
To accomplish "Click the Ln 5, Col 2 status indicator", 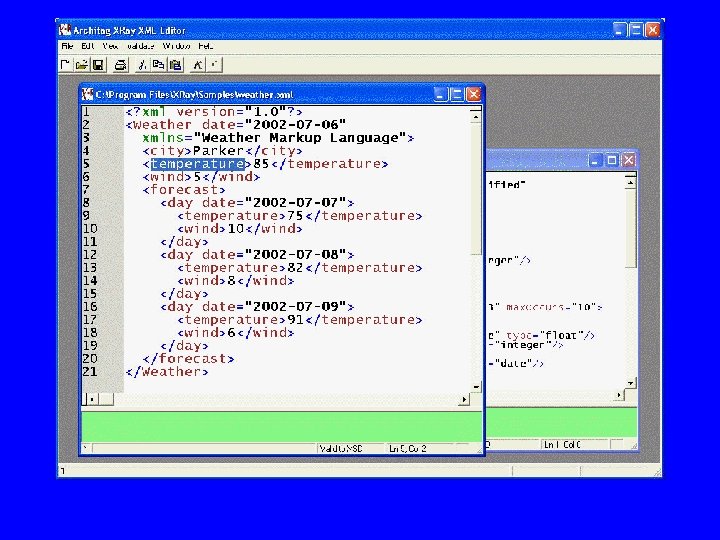I will pos(407,448).
